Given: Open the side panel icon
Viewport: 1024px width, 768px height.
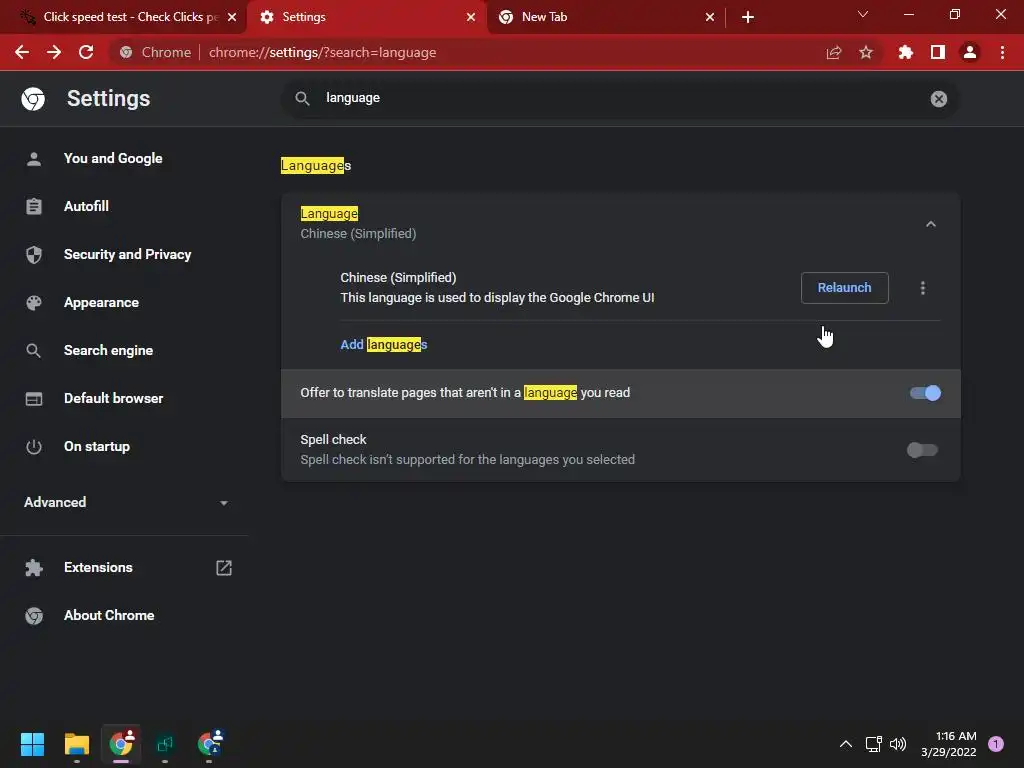Looking at the screenshot, I should (x=938, y=52).
